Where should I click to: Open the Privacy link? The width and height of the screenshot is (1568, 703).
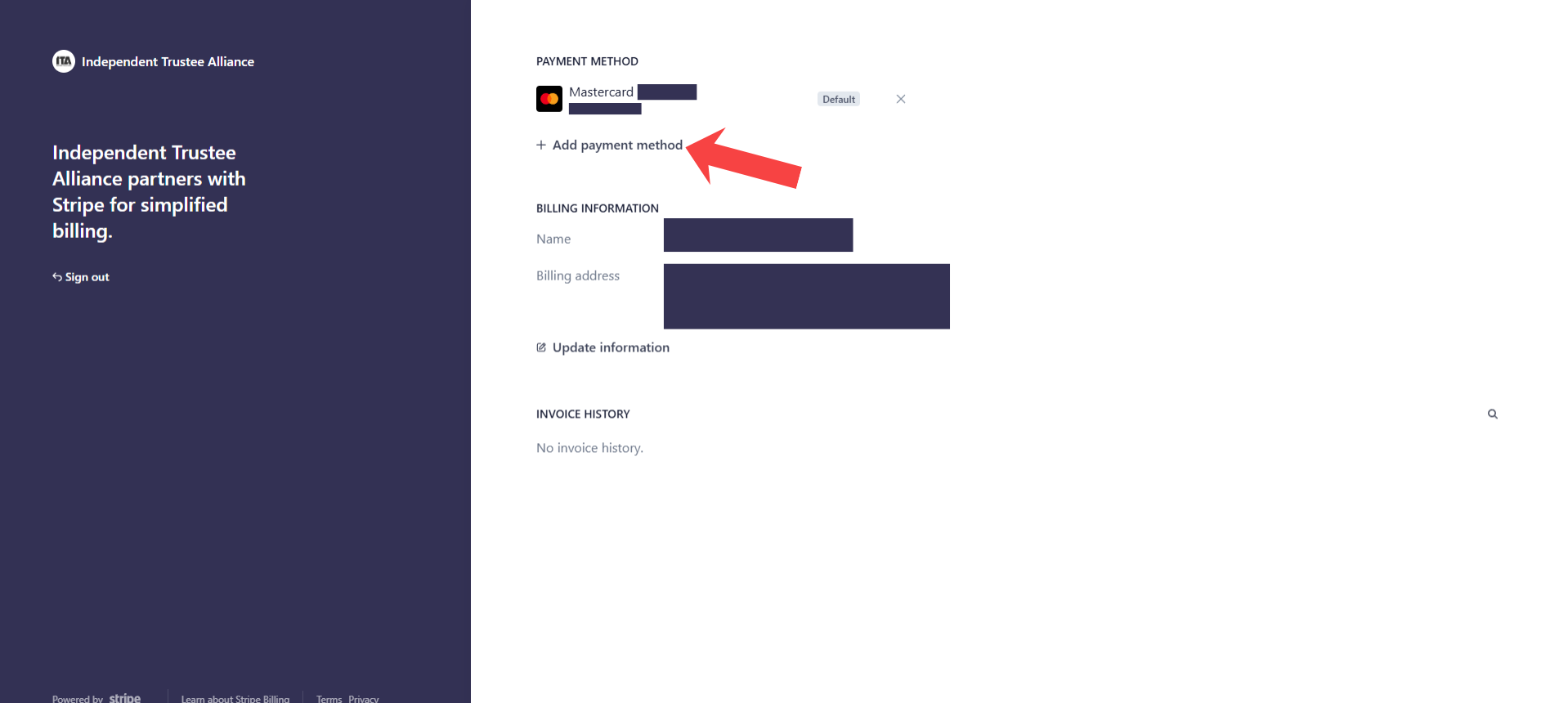(364, 698)
